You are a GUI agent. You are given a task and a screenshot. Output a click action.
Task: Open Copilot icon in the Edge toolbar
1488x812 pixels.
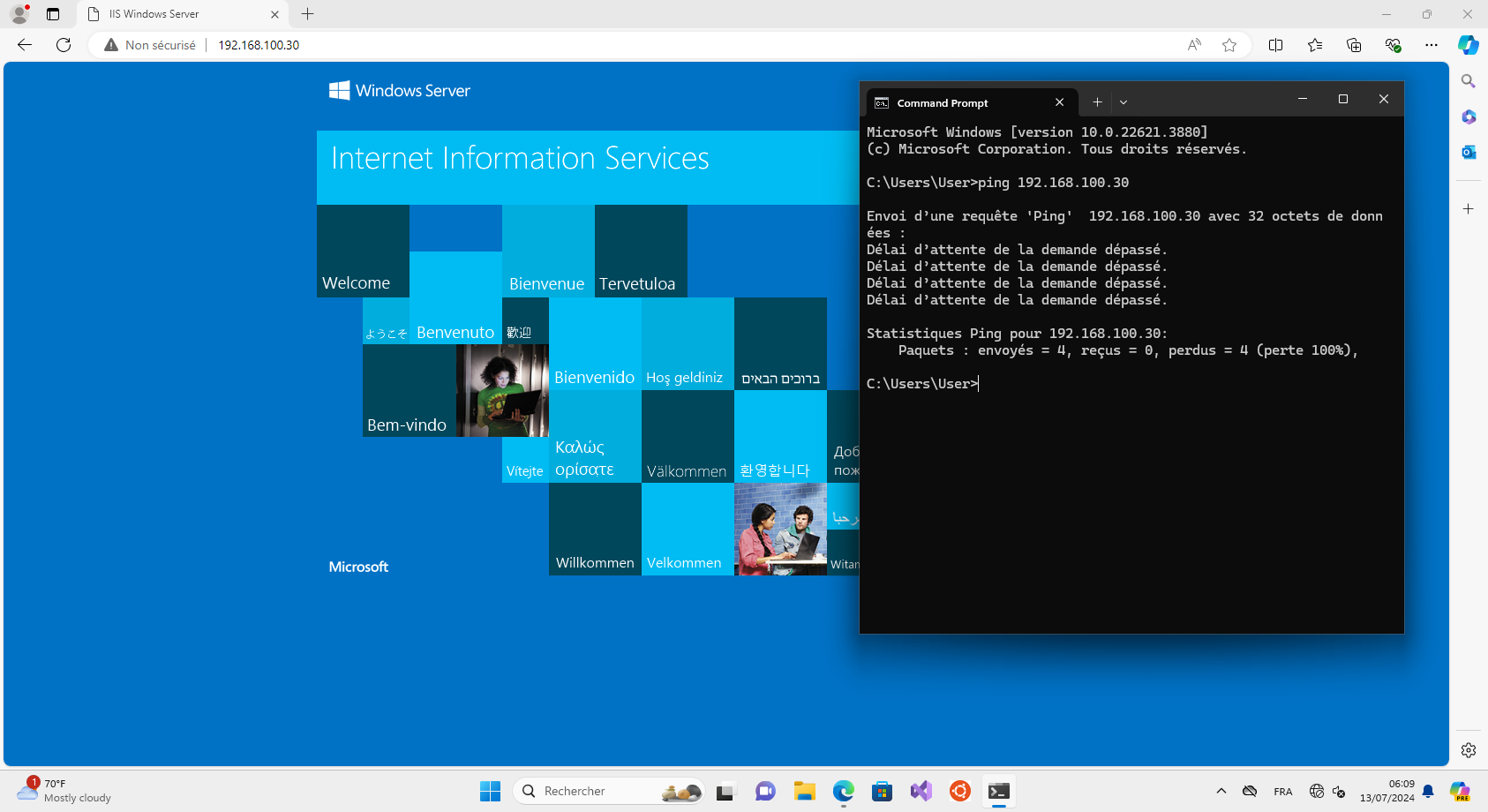click(x=1468, y=45)
